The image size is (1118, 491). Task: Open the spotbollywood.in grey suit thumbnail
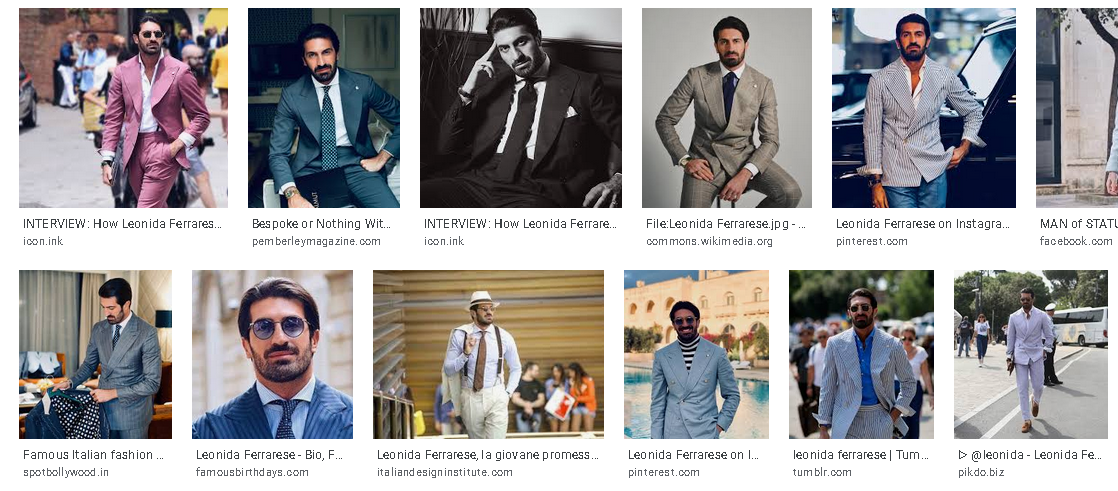pyautogui.click(x=96, y=354)
